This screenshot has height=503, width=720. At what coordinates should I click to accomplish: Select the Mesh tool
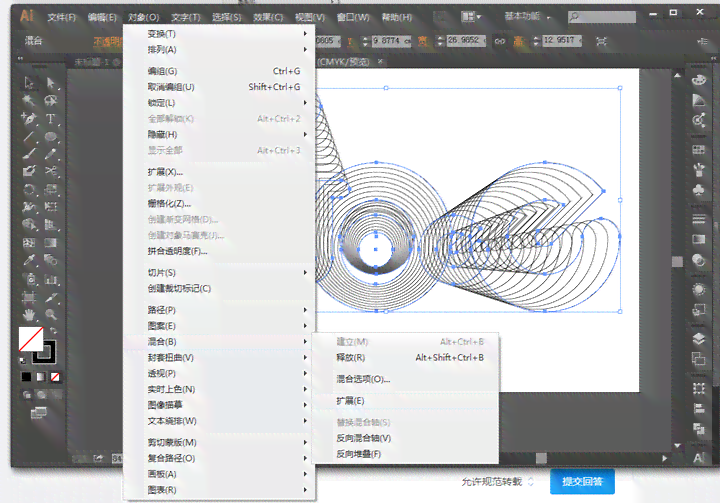coord(29,243)
